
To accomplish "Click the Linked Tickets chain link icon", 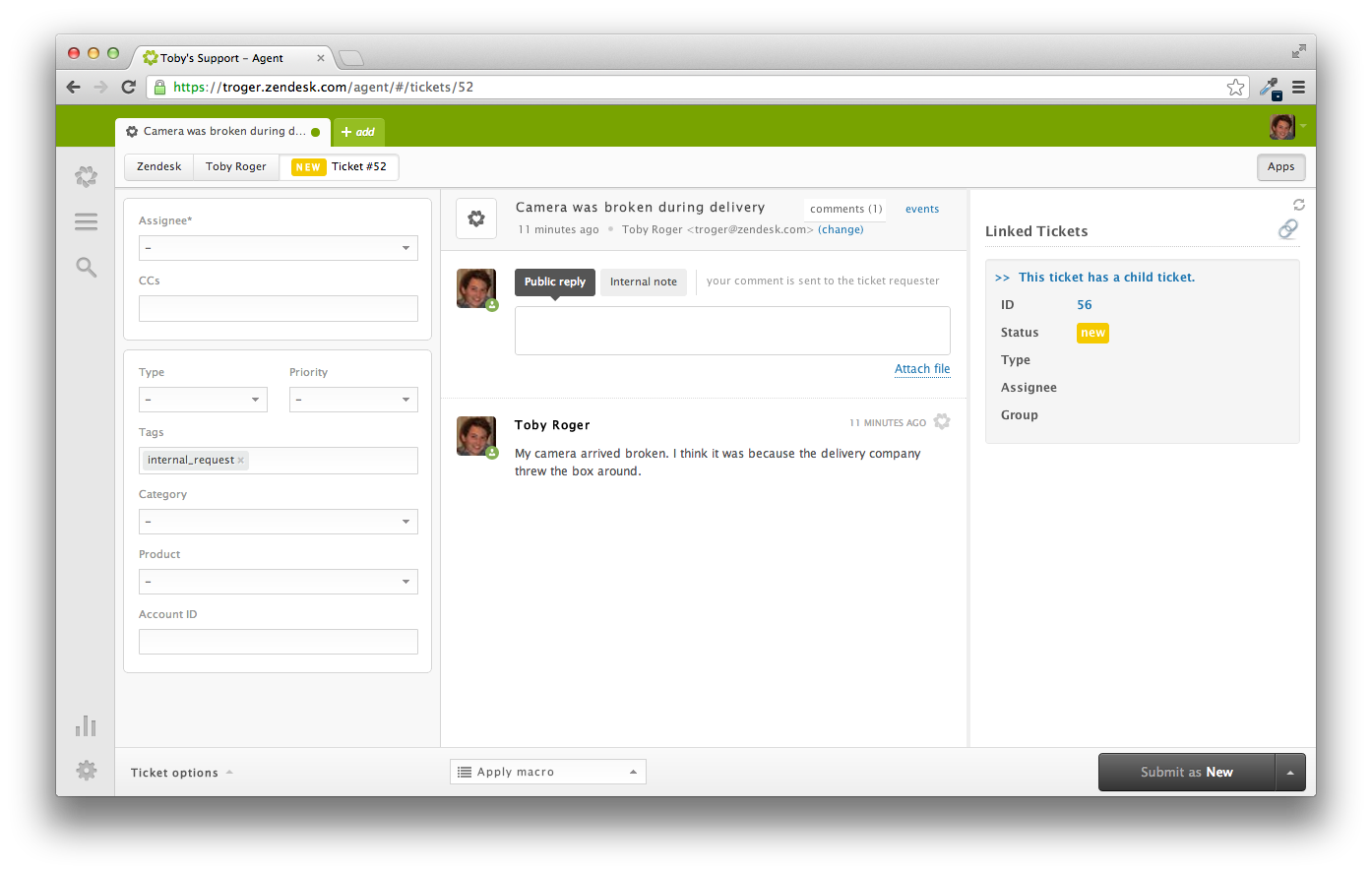I will click(1287, 229).
